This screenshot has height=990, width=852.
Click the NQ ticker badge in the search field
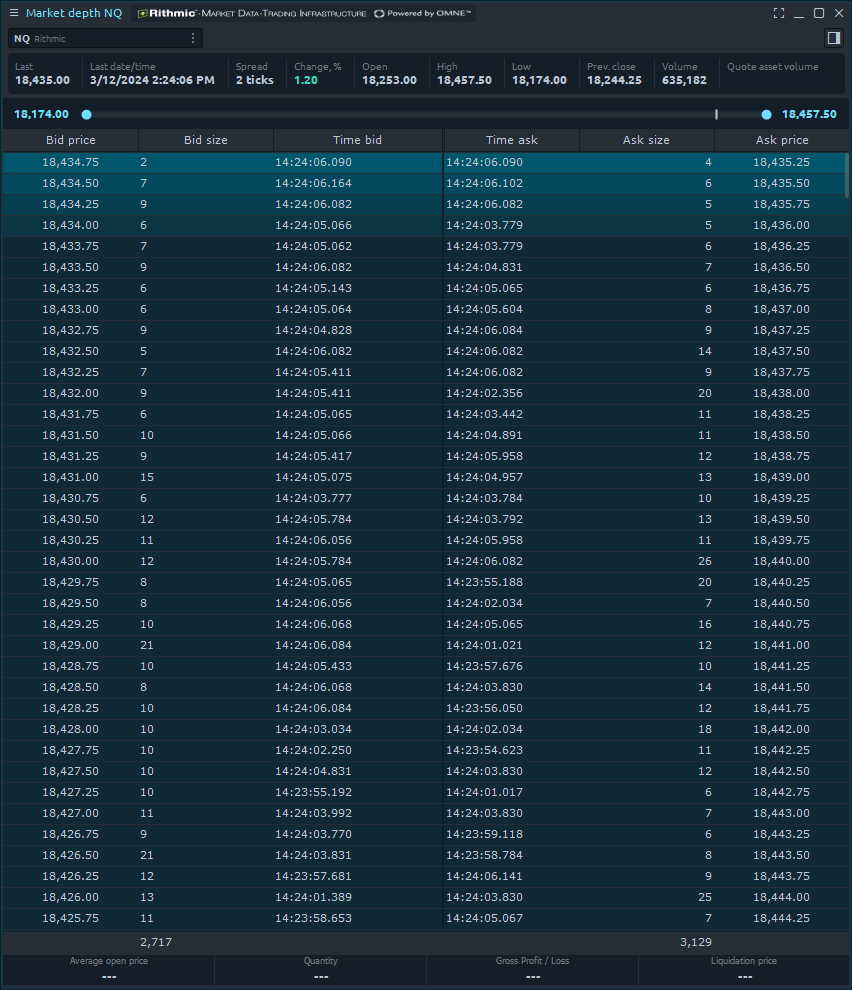point(19,37)
